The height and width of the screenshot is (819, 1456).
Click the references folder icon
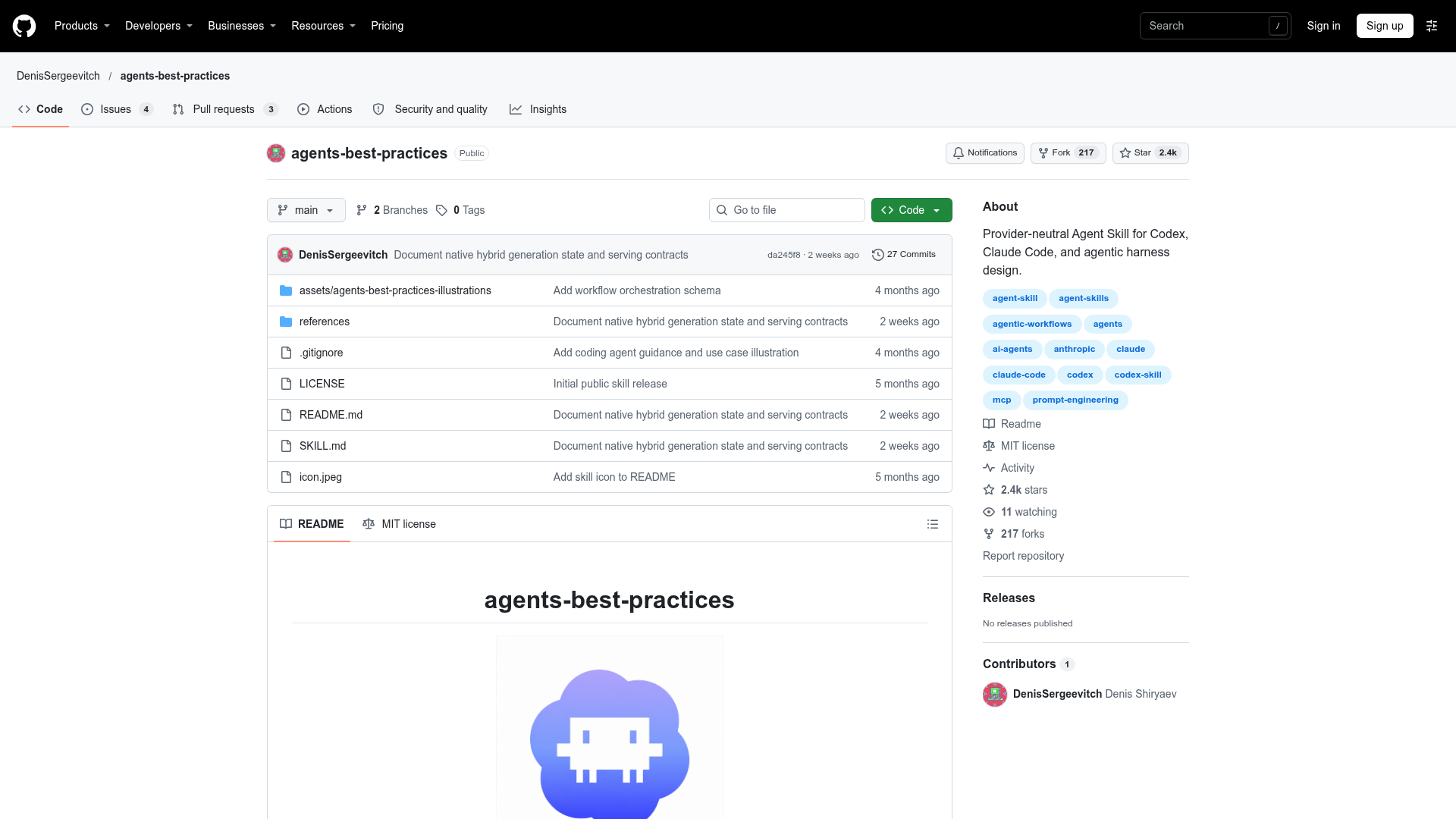286,322
